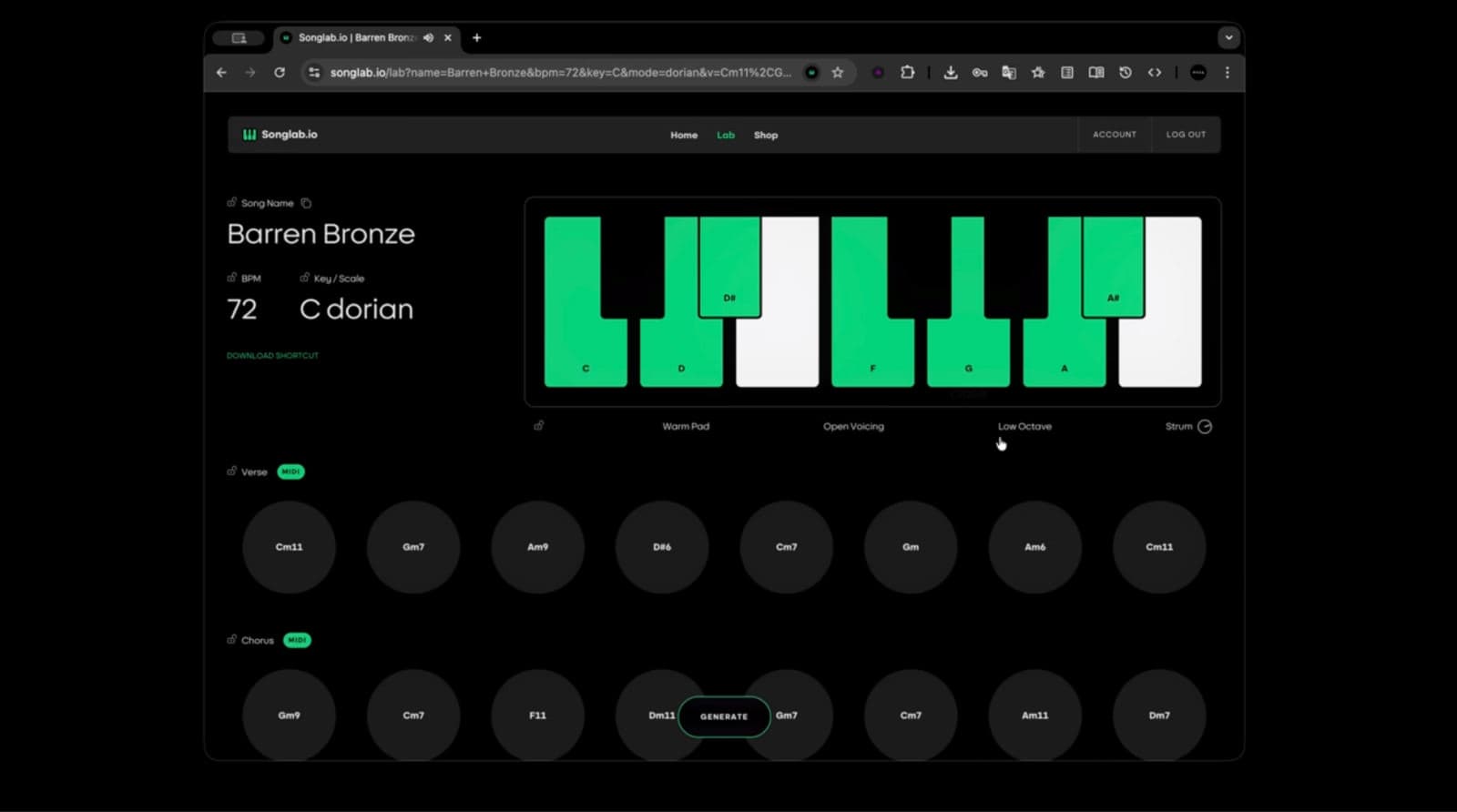This screenshot has width=1457, height=812.
Task: Click the lock icon next to Song Name
Action: [232, 203]
